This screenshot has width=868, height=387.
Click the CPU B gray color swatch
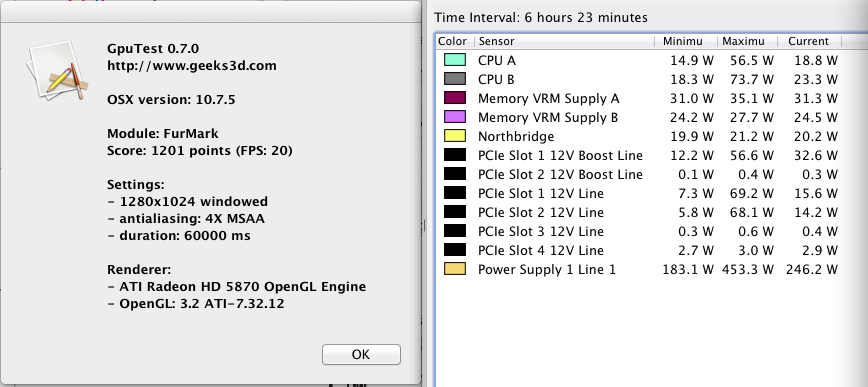coord(454,79)
